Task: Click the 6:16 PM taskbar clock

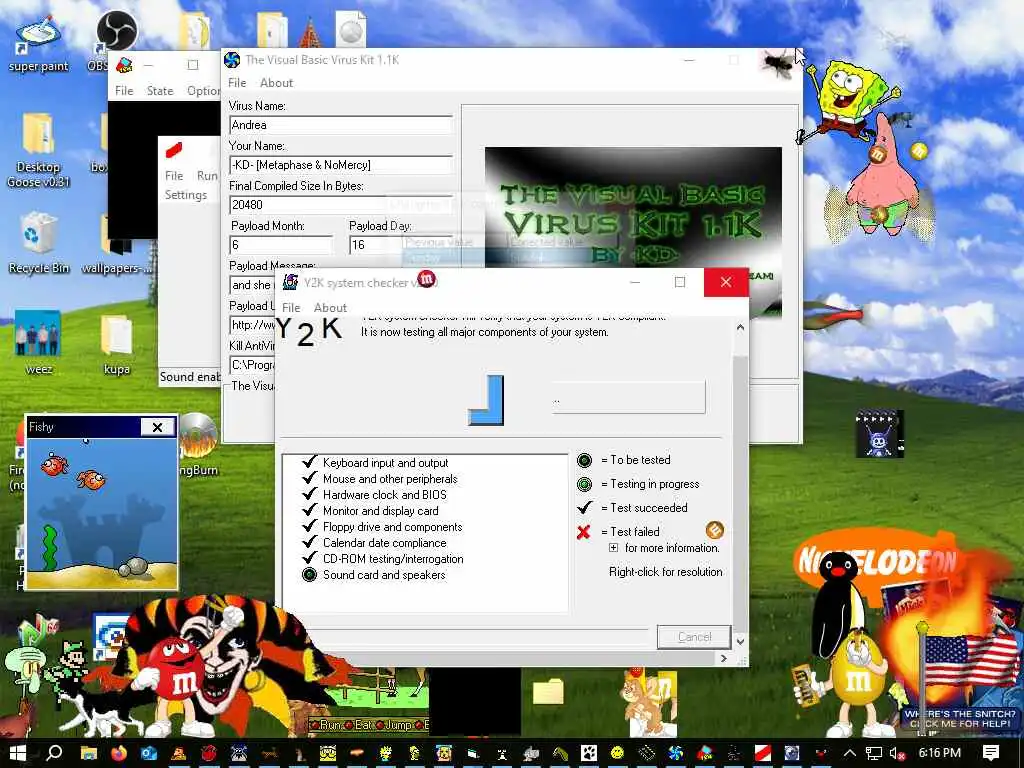Action: point(940,753)
